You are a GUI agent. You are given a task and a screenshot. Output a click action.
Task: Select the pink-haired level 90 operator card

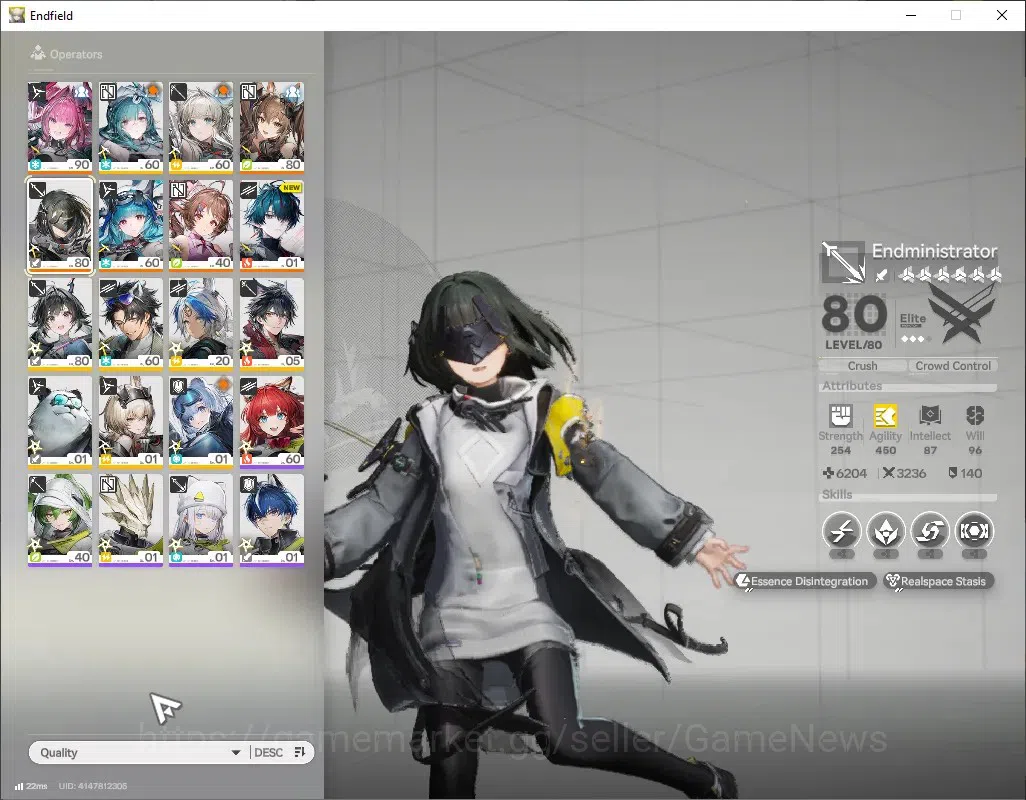tap(60, 127)
